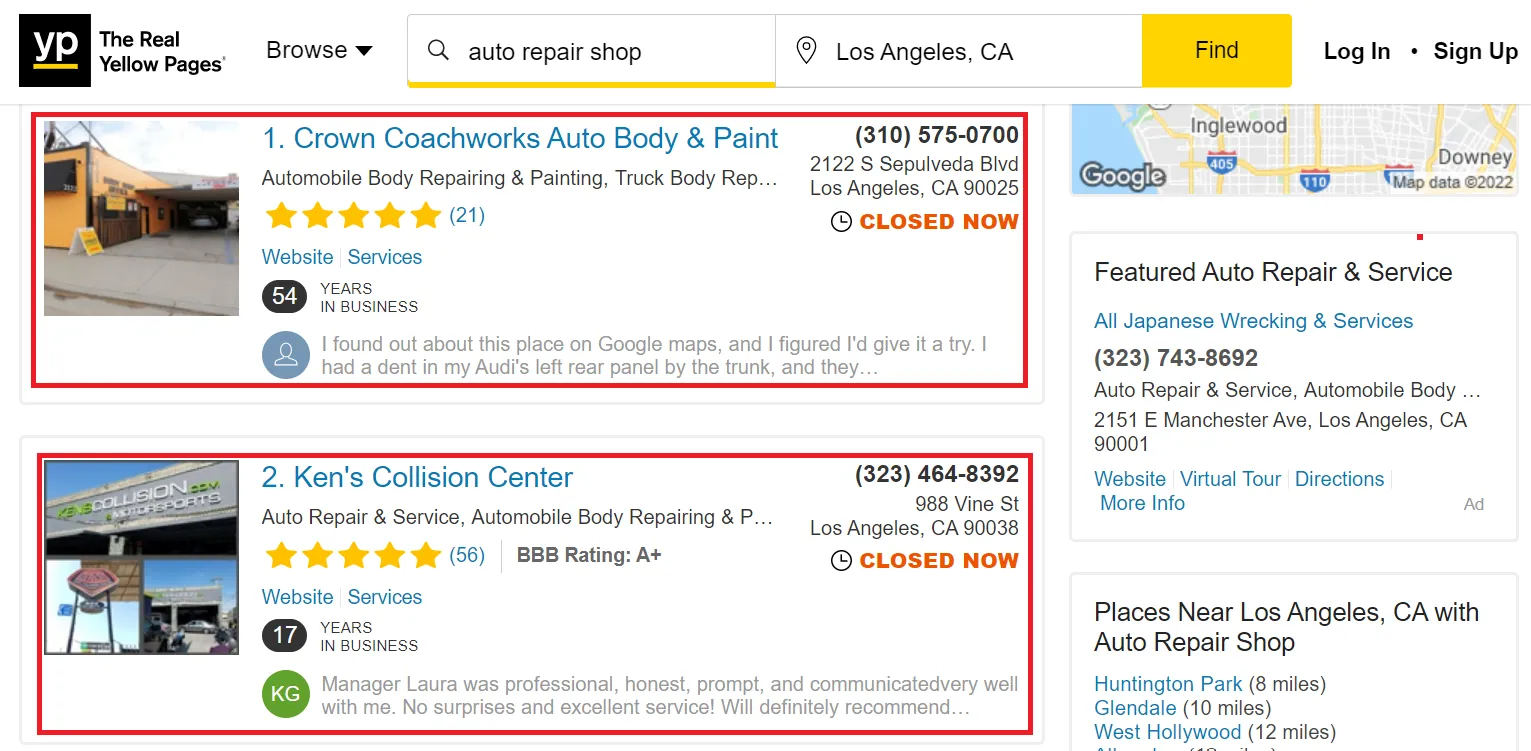Click the Log In link
The image size is (1531, 751).
pyautogui.click(x=1356, y=52)
